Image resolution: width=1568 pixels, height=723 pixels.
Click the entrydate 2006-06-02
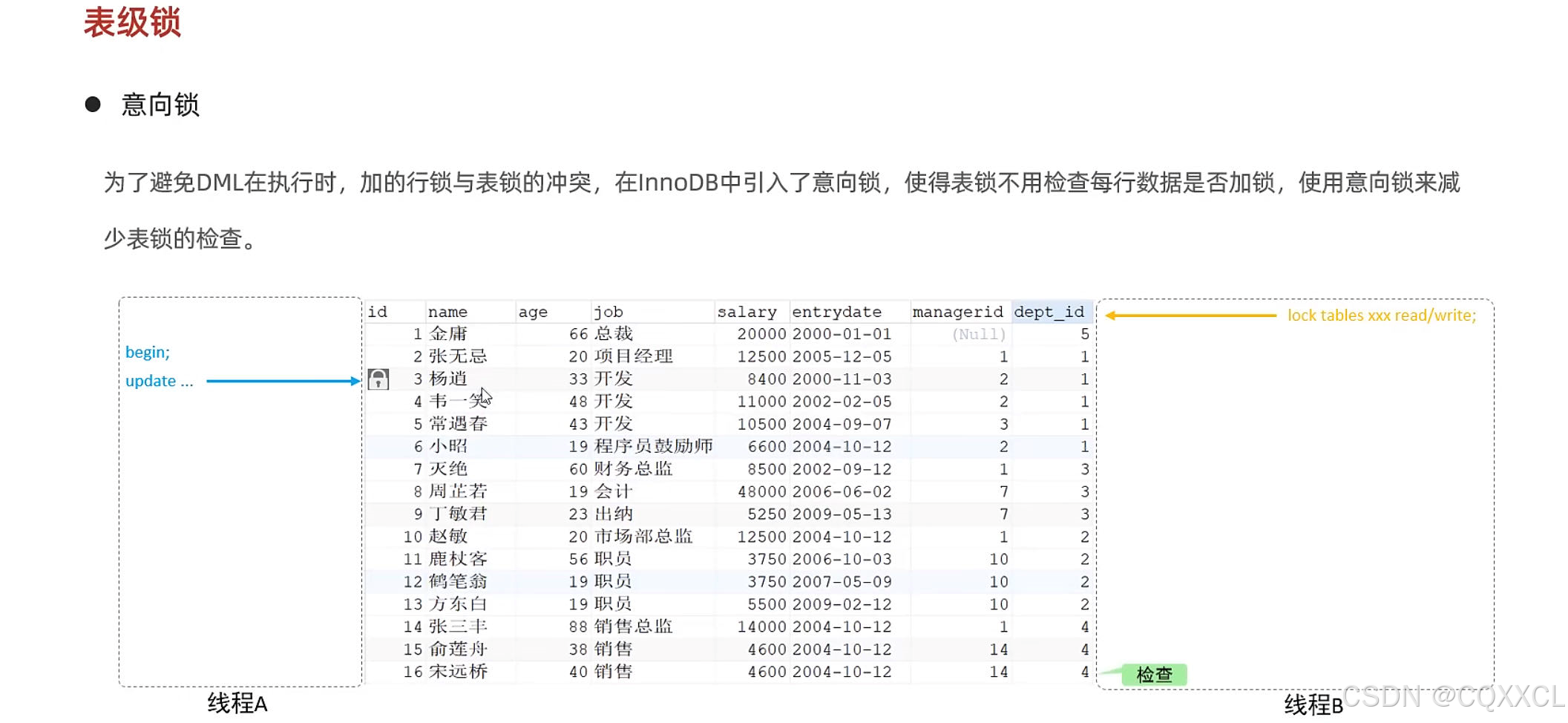[x=842, y=491]
